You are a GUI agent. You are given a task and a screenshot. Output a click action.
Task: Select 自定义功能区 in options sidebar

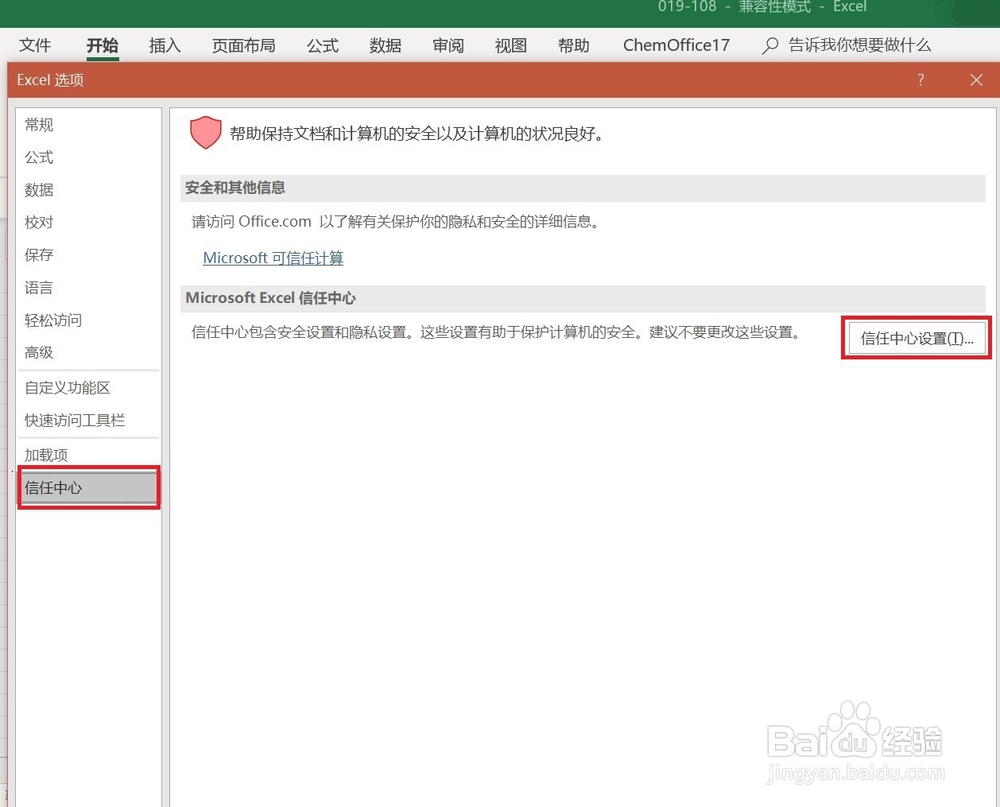click(89, 387)
